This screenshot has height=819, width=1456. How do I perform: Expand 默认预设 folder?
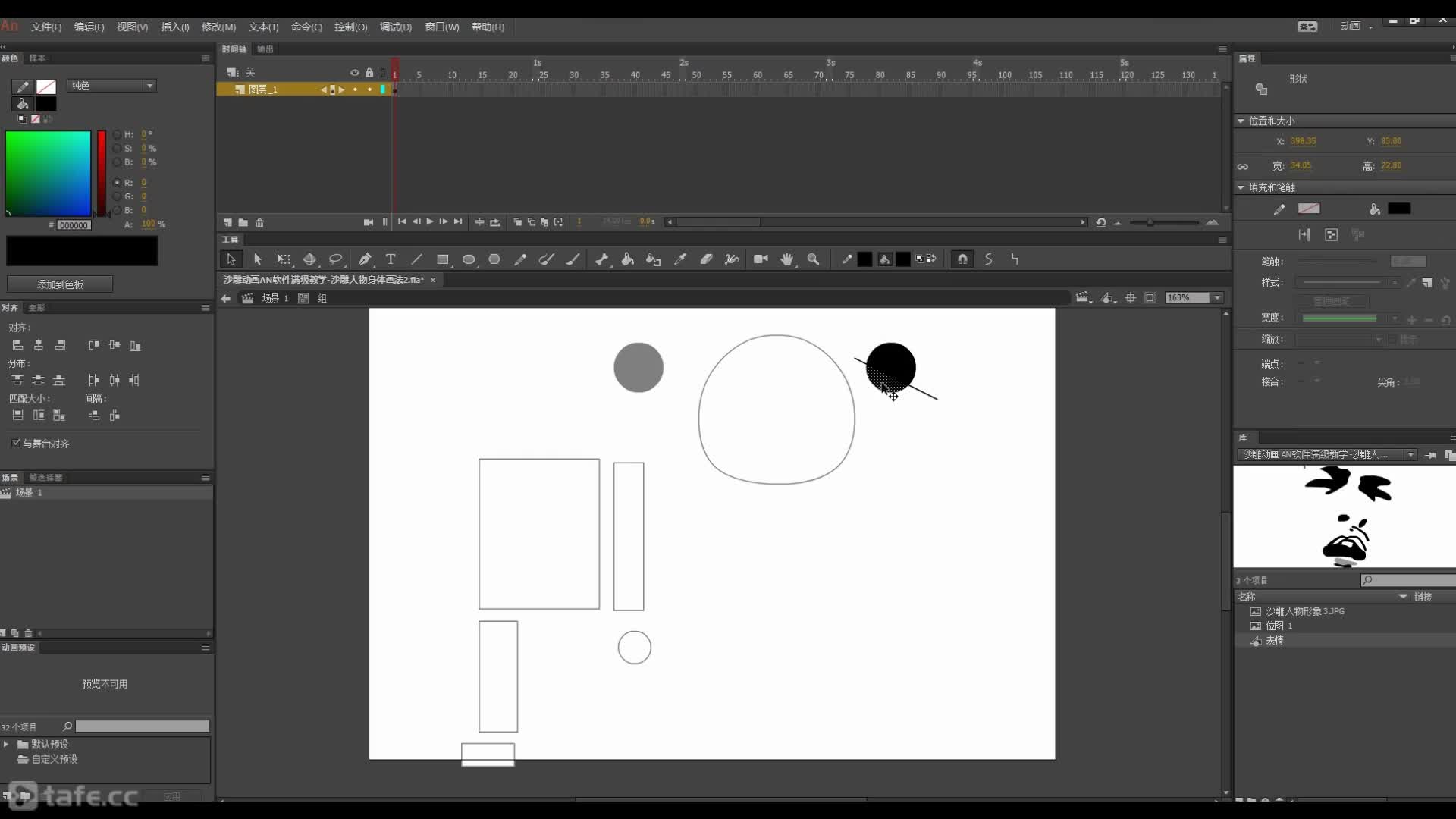[6, 744]
